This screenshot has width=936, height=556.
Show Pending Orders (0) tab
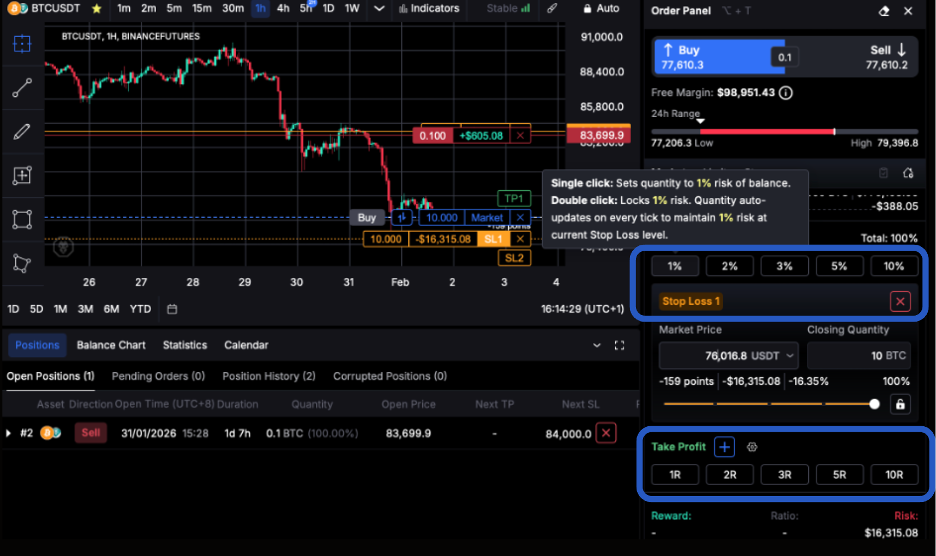pyautogui.click(x=158, y=376)
